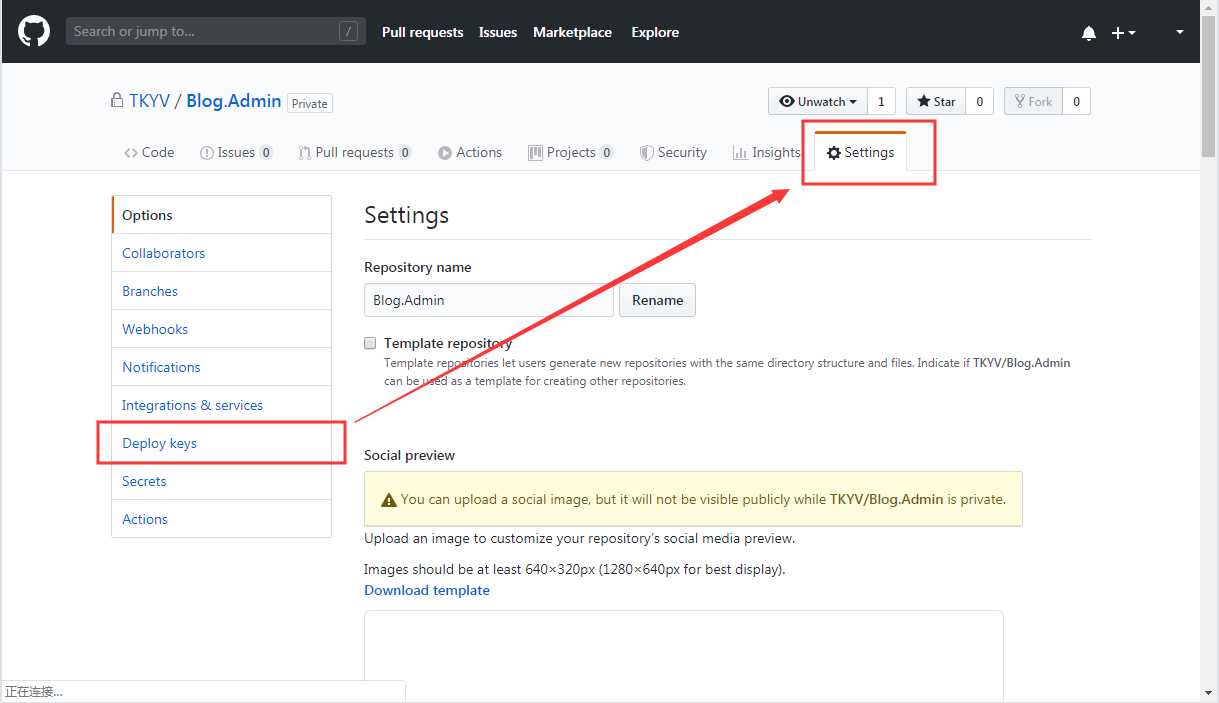Open the TKYV owner profile link

coord(149,101)
